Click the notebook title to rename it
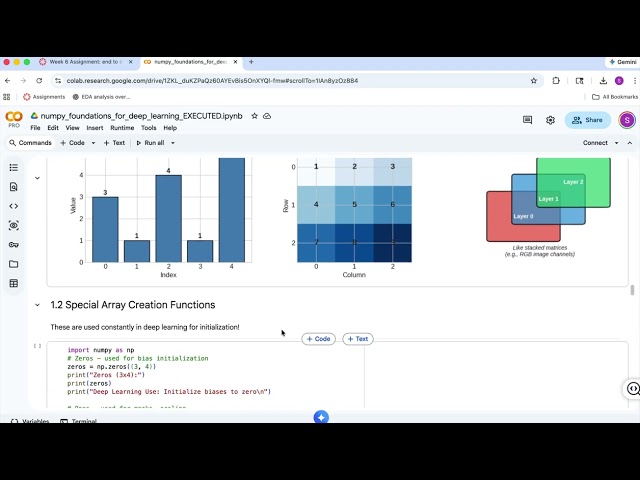 (x=141, y=116)
